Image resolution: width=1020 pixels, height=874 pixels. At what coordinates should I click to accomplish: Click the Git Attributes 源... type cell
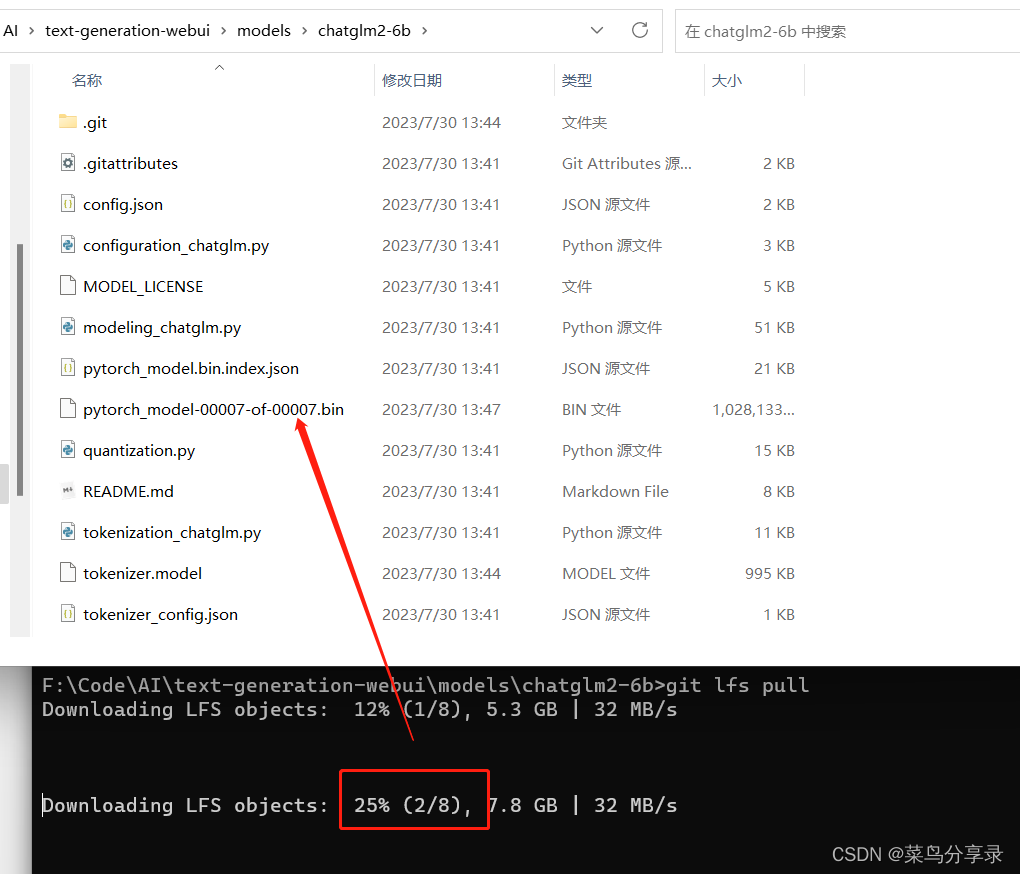(626, 163)
